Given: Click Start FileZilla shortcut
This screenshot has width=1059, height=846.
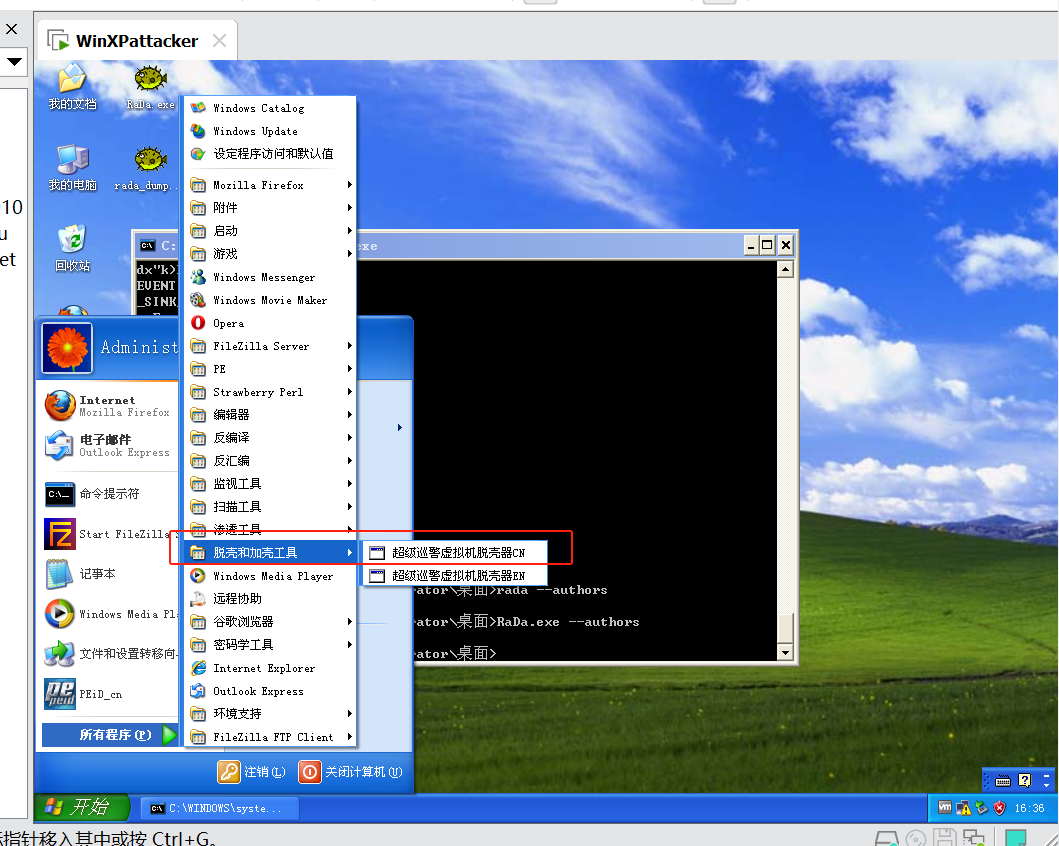Looking at the screenshot, I should tap(108, 534).
